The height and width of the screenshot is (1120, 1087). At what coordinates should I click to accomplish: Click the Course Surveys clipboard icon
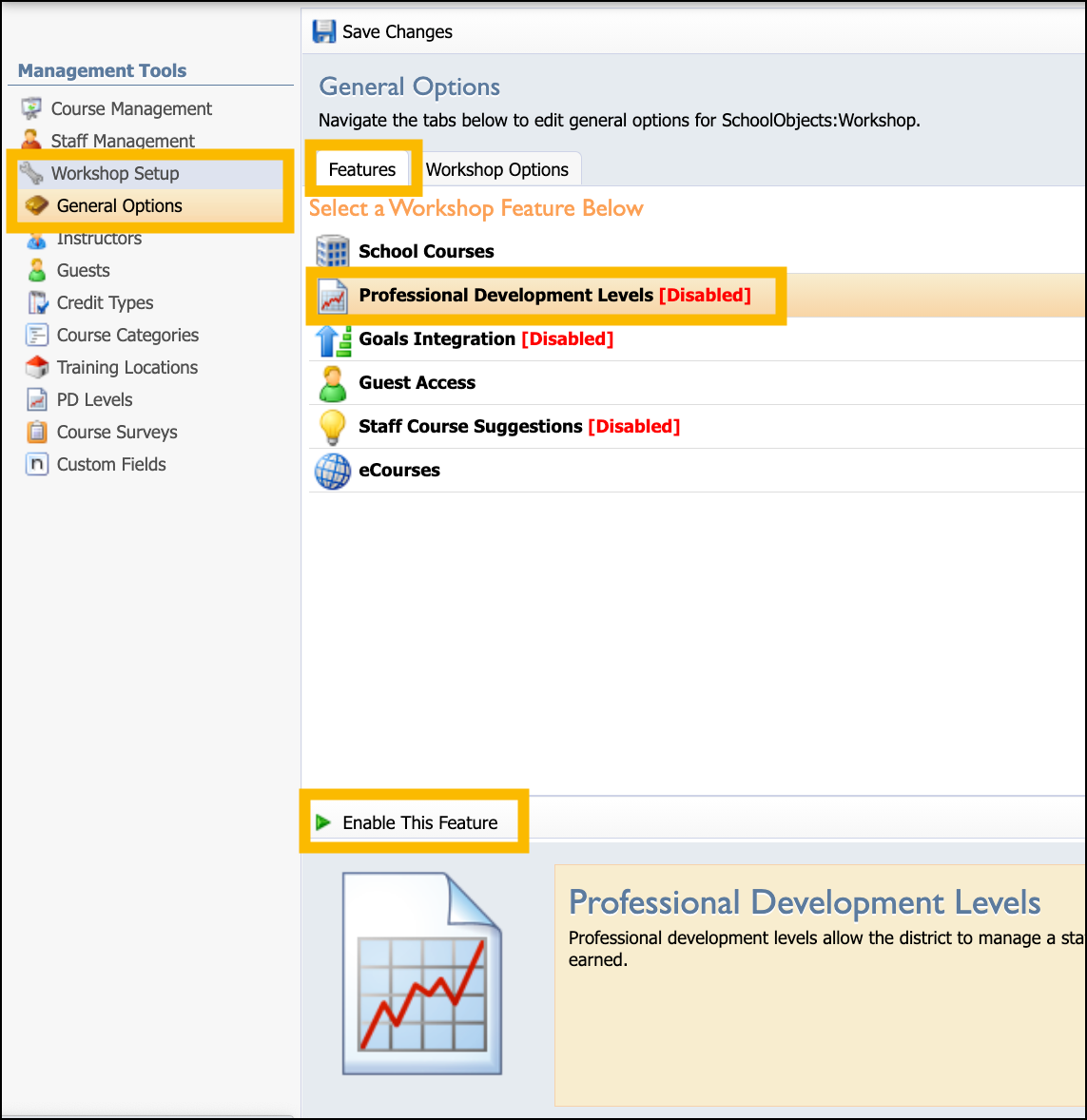pyautogui.click(x=37, y=433)
